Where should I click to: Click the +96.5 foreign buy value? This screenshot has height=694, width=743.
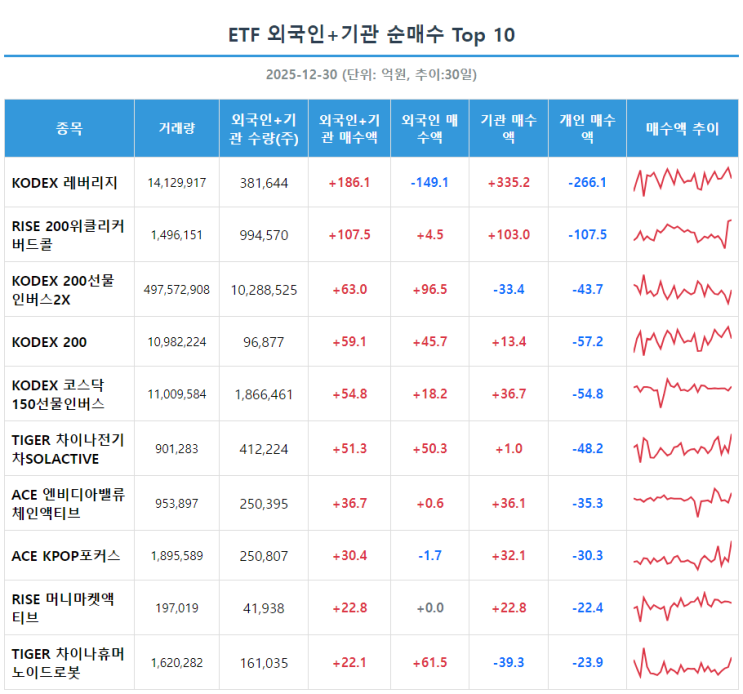(430, 290)
